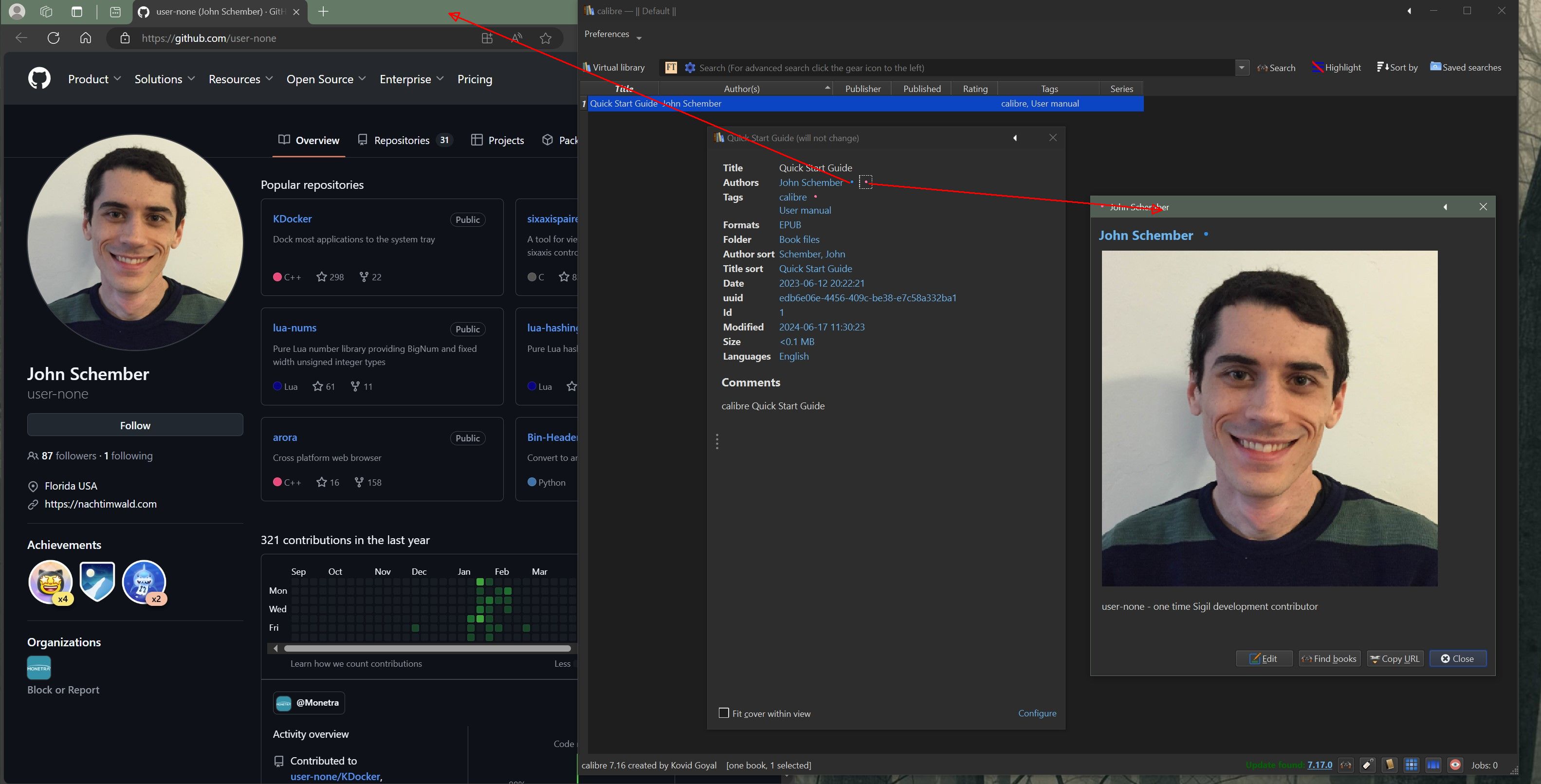Image resolution: width=1541 pixels, height=784 pixels.
Task: Open the Configure link in book details
Action: (1037, 713)
